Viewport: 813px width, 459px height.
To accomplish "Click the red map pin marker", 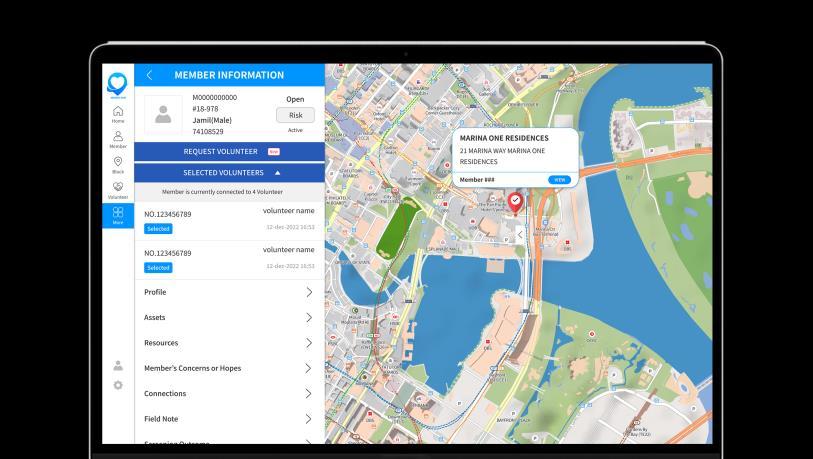I will pos(515,203).
